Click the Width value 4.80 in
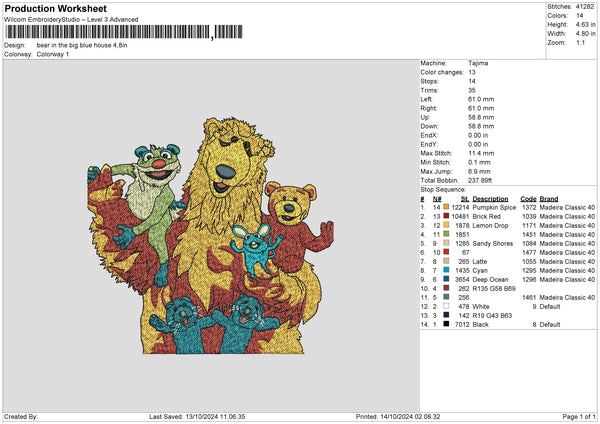 (x=585, y=34)
